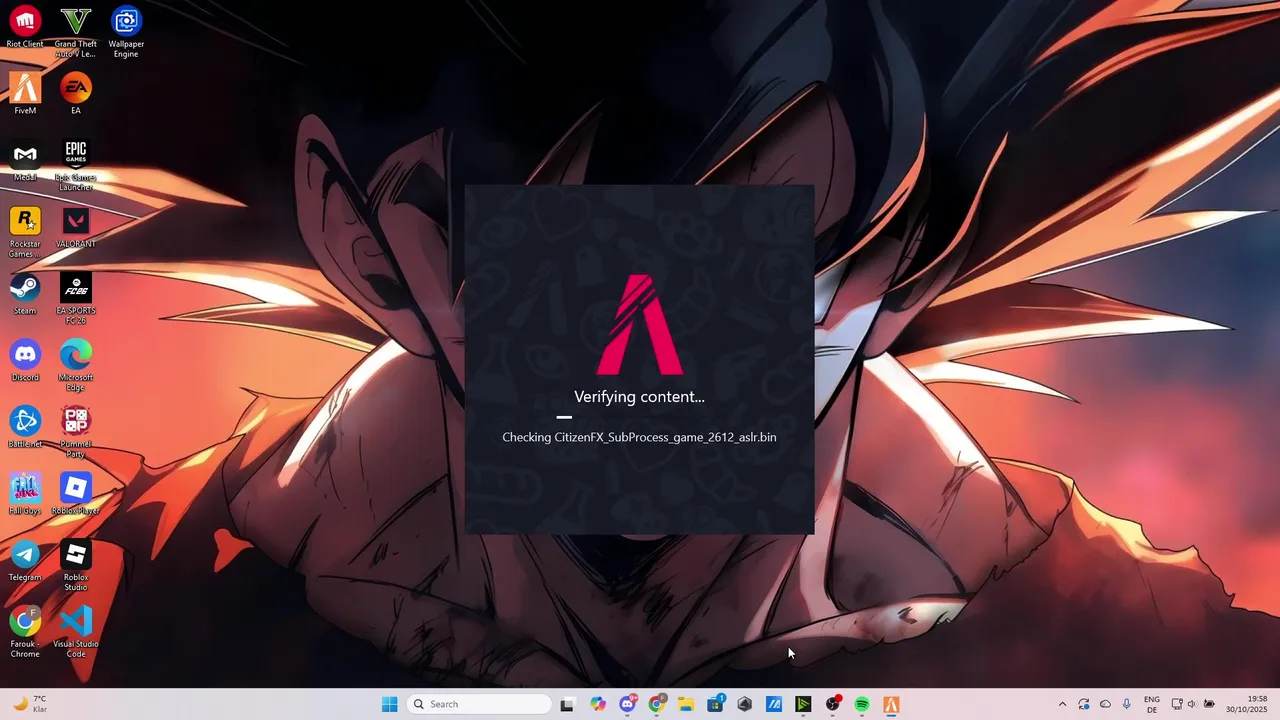Screen dimensions: 1280x720
Task: Open the ENG DE language switcher
Action: point(1152,704)
